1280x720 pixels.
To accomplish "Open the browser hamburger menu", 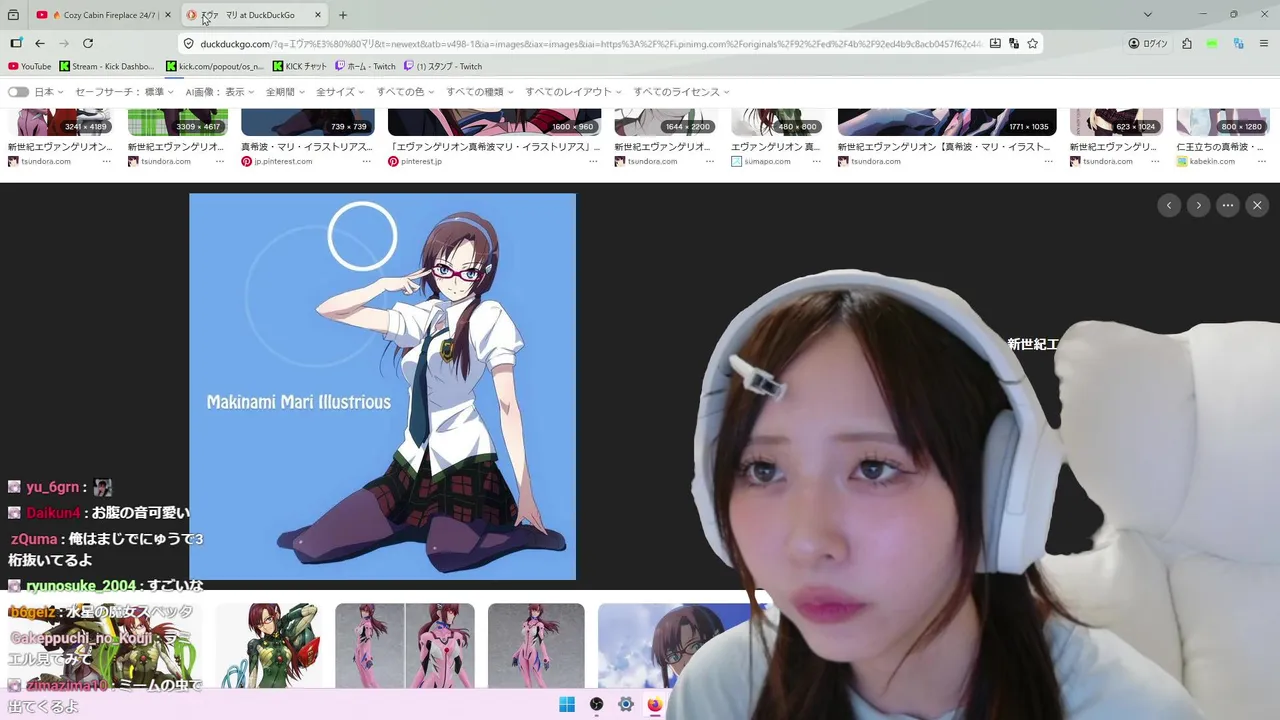I will click(1264, 43).
